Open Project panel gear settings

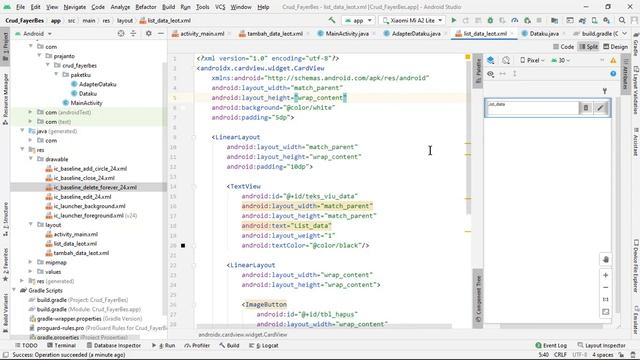click(x=149, y=33)
